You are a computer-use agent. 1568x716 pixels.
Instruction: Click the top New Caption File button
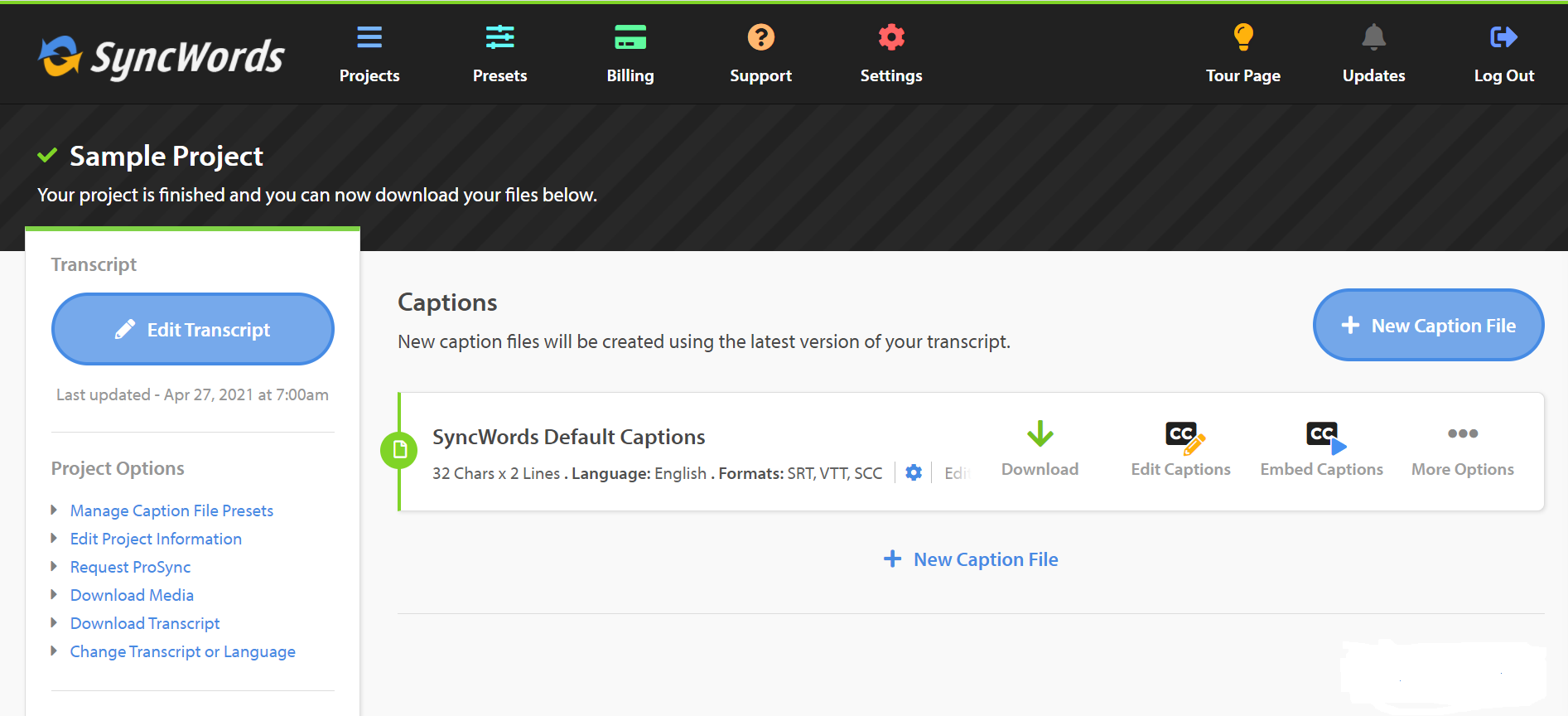pos(1429,325)
